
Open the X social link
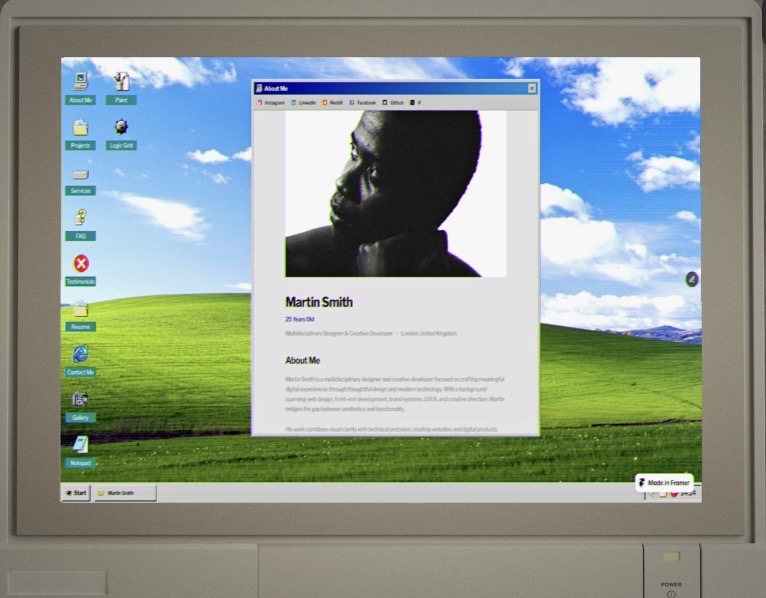(415, 103)
